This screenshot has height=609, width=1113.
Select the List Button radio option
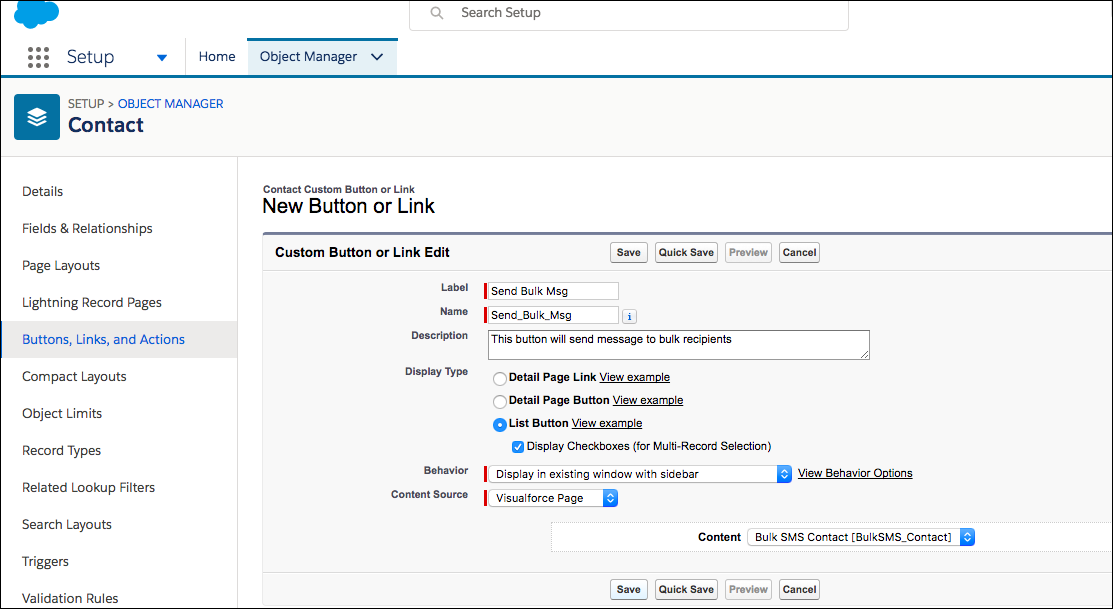[500, 424]
